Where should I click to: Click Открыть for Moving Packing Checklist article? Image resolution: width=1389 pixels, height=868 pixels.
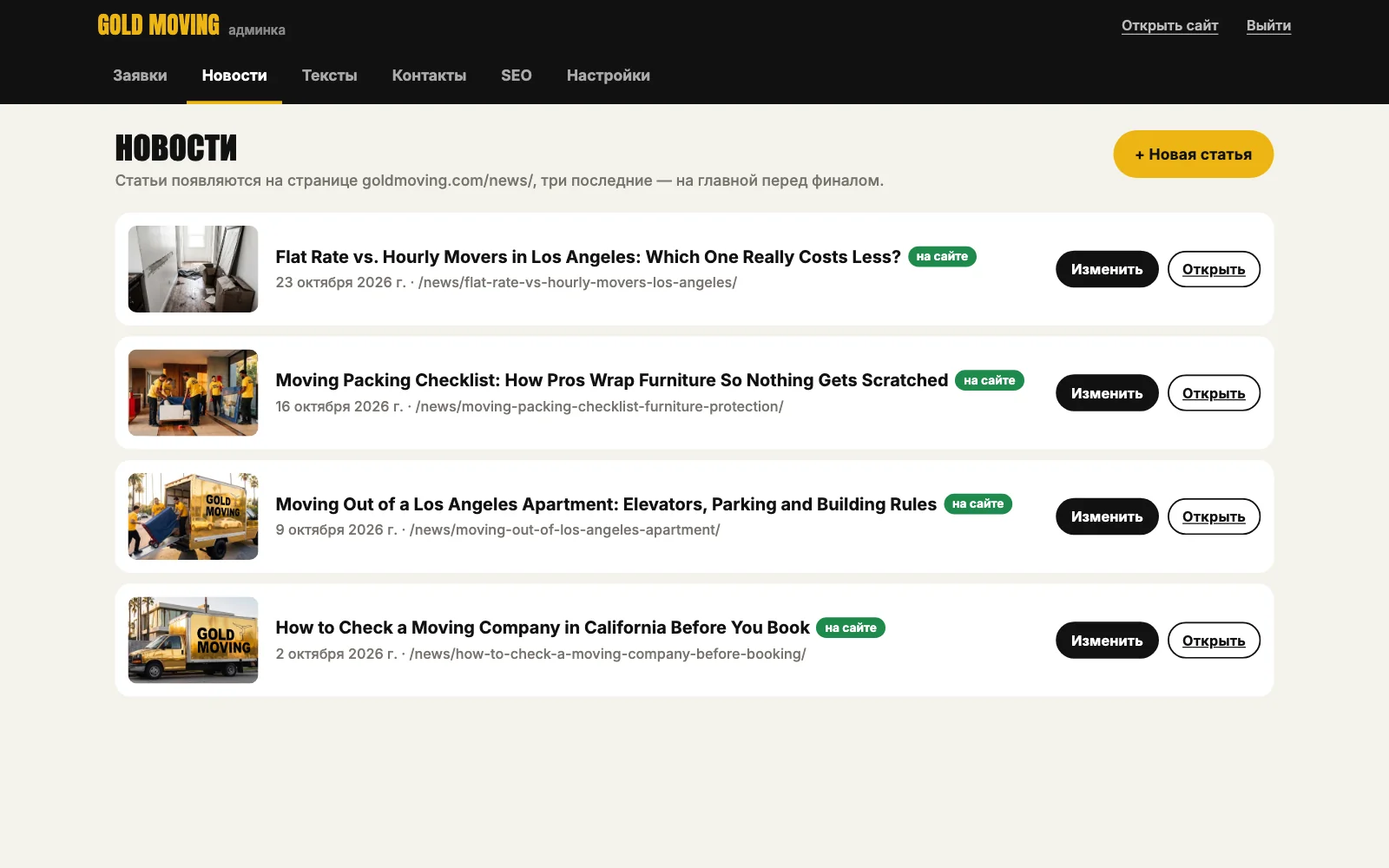click(x=1214, y=393)
